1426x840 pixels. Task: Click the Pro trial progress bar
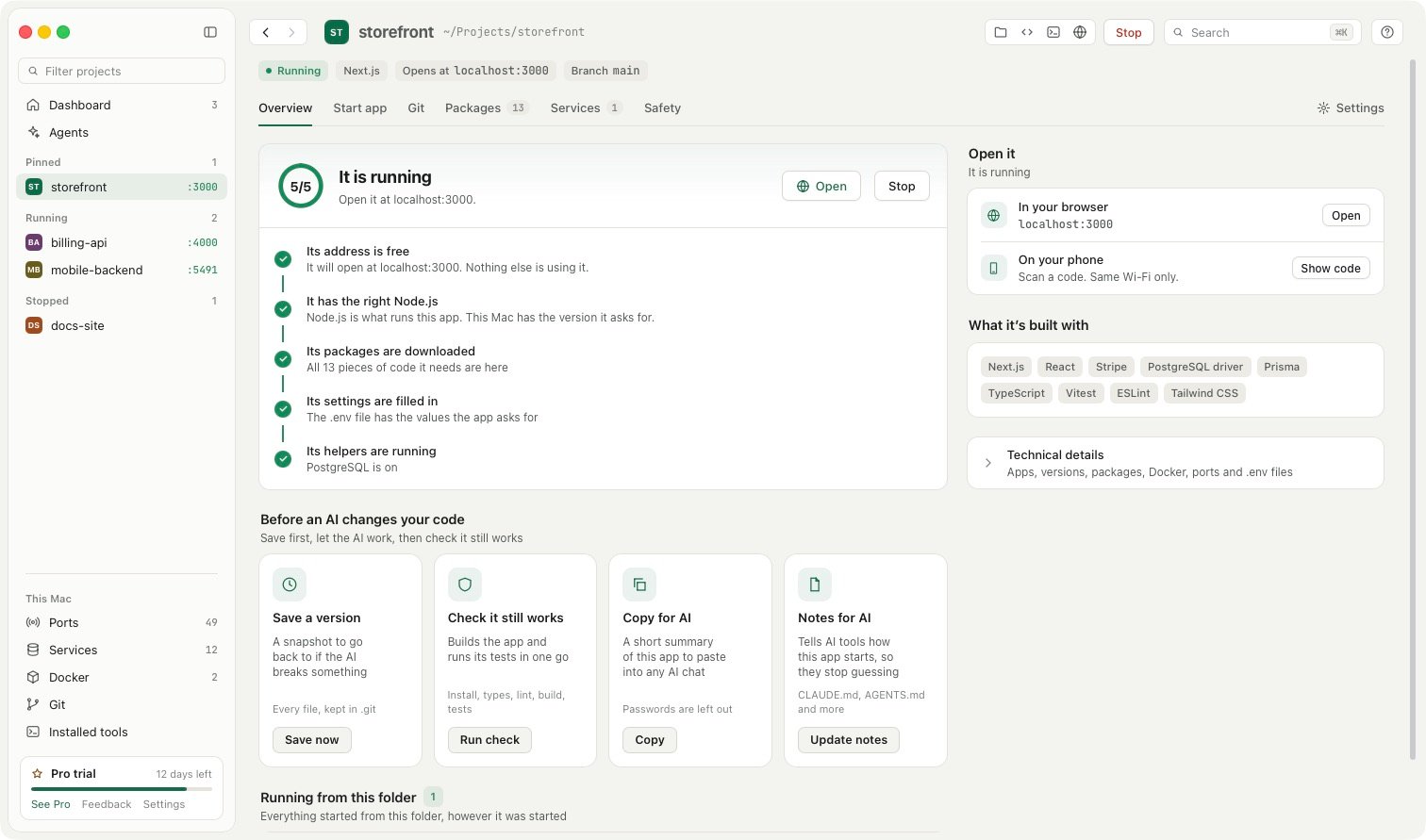(122, 788)
